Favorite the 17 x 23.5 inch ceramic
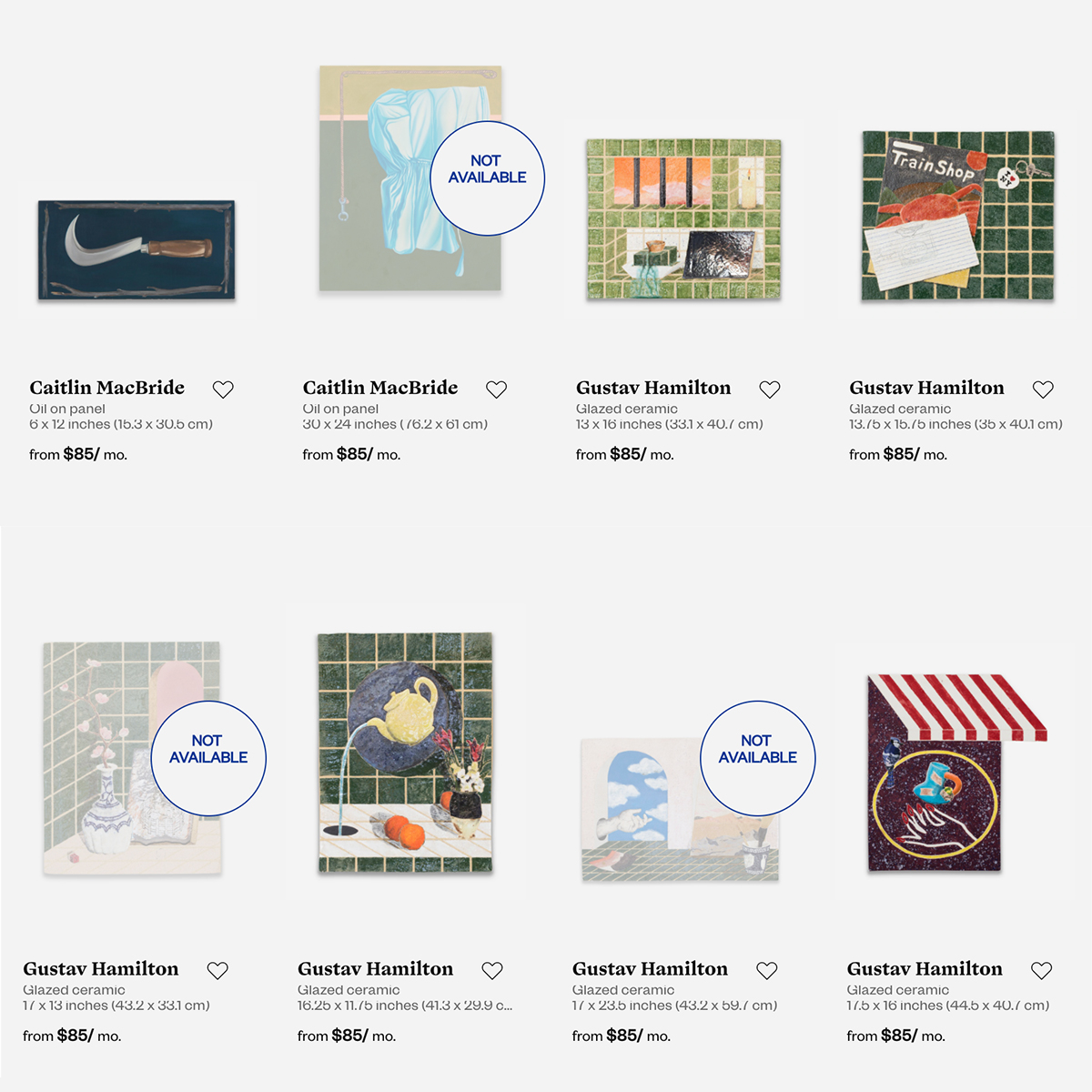 click(767, 971)
